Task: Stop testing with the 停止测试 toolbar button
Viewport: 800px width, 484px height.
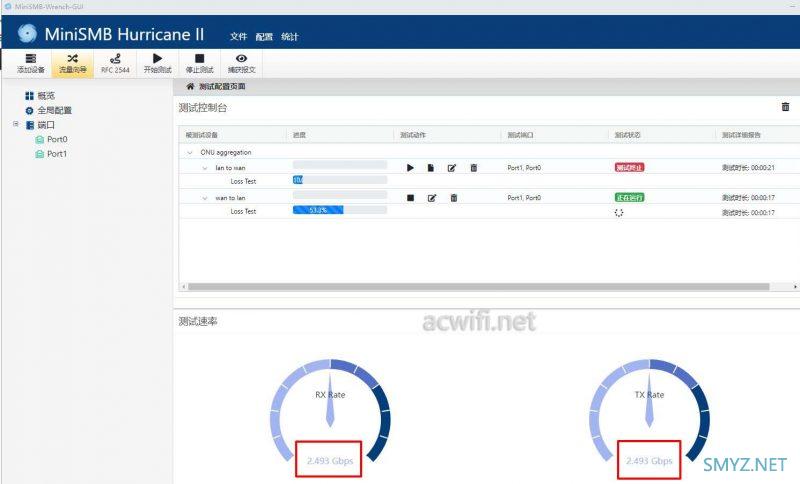Action: point(199,63)
